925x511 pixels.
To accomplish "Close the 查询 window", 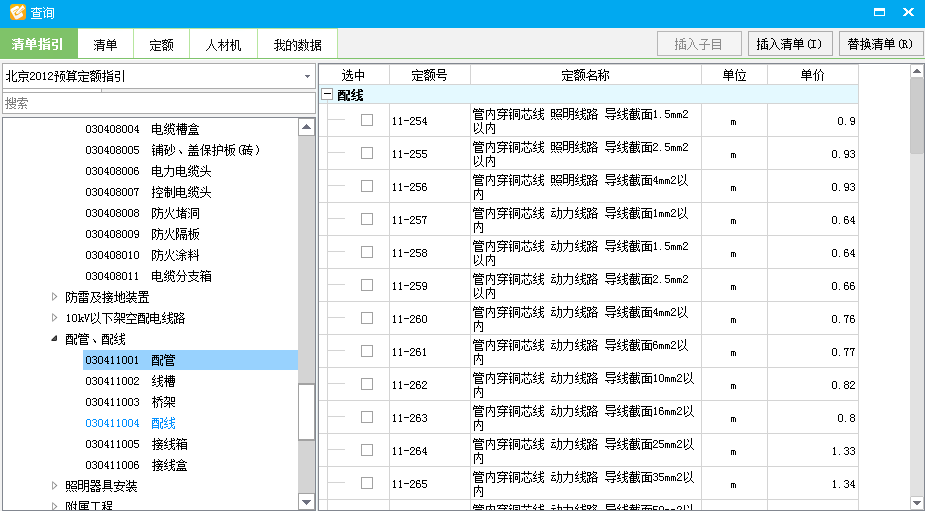I will pos(908,12).
